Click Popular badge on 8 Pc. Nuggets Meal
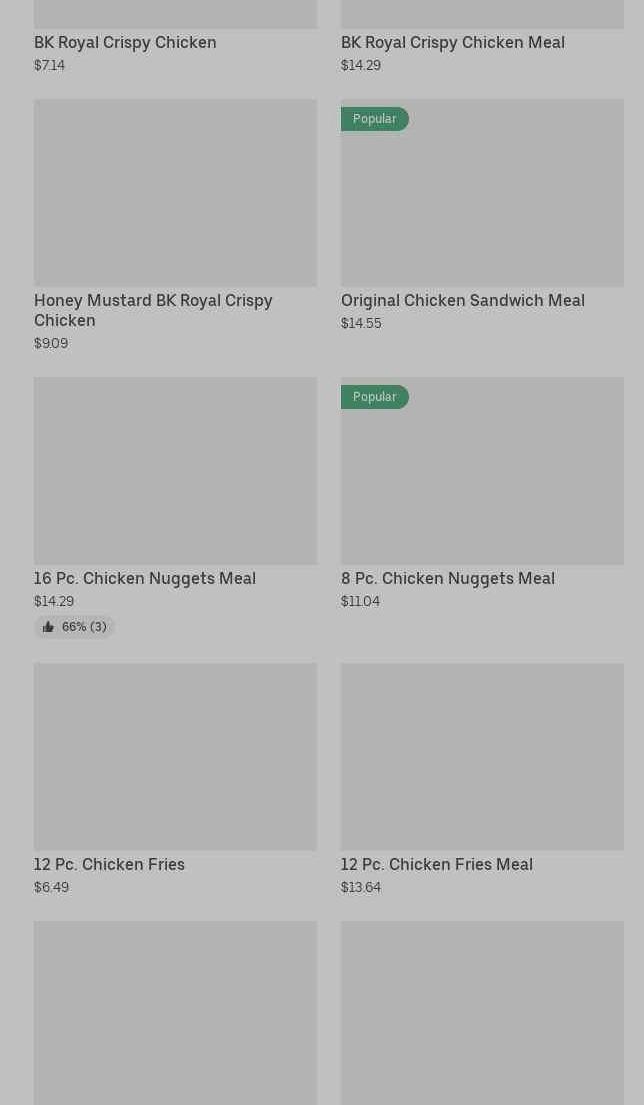The image size is (644, 1105). click(375, 397)
